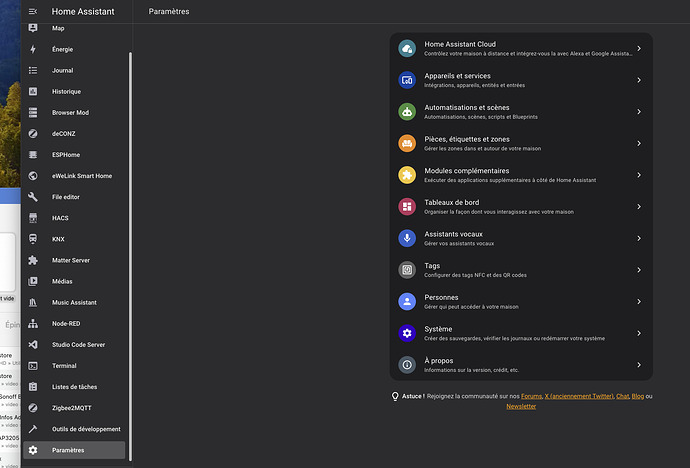
Task: Expand Appareils et services chevron
Action: [x=638, y=80]
